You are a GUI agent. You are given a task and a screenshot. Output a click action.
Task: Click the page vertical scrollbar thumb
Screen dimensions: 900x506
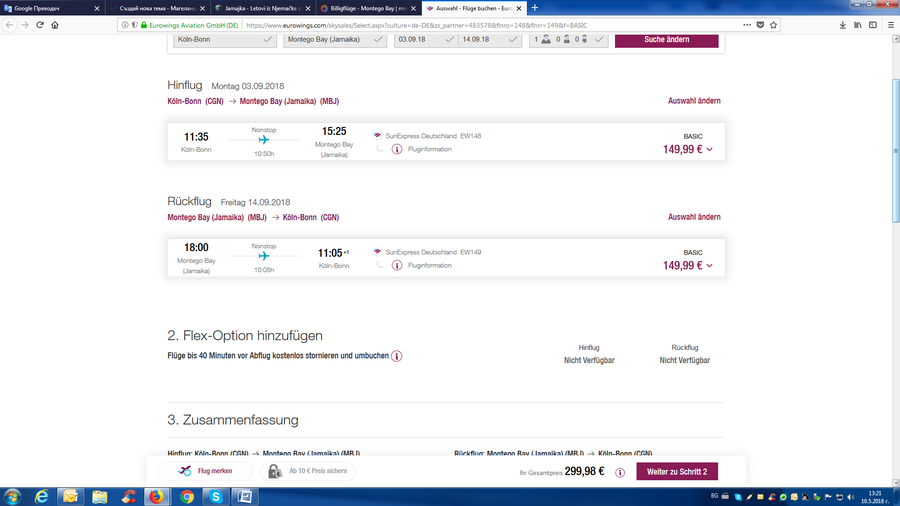pyautogui.click(x=895, y=151)
